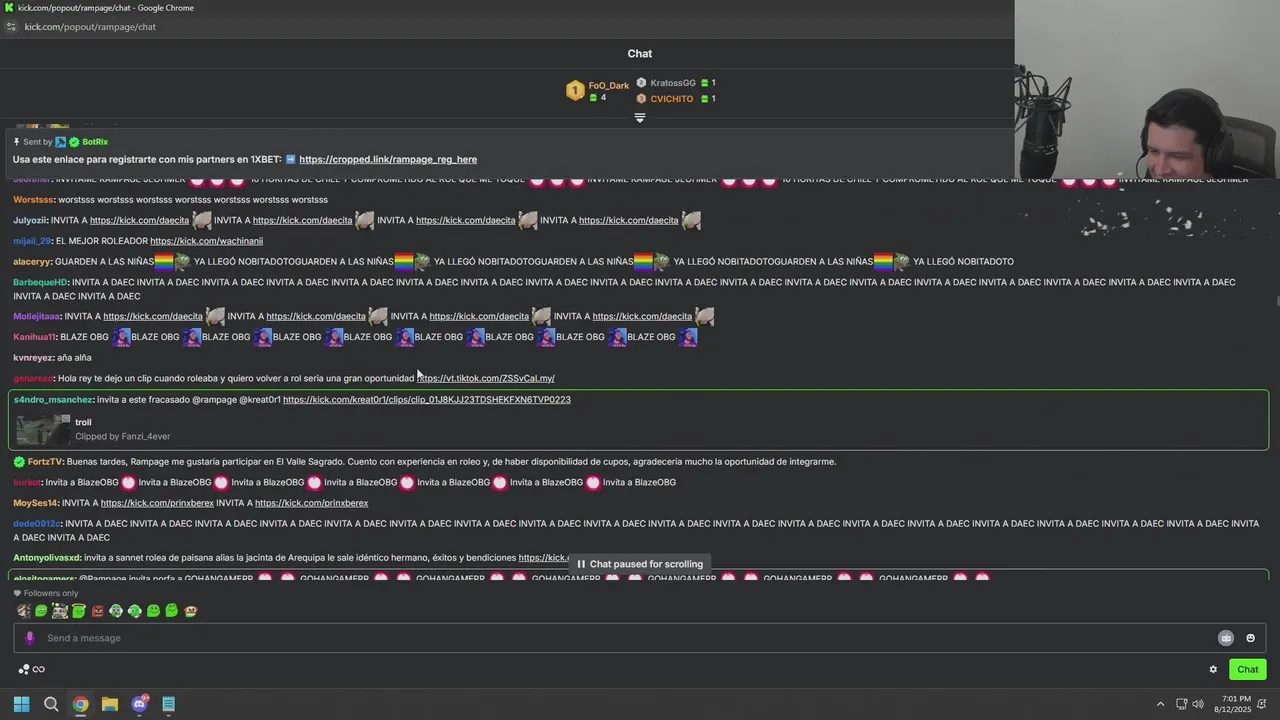Click Mollejitaaa username
Image resolution: width=1280 pixels, height=720 pixels.
(x=36, y=316)
